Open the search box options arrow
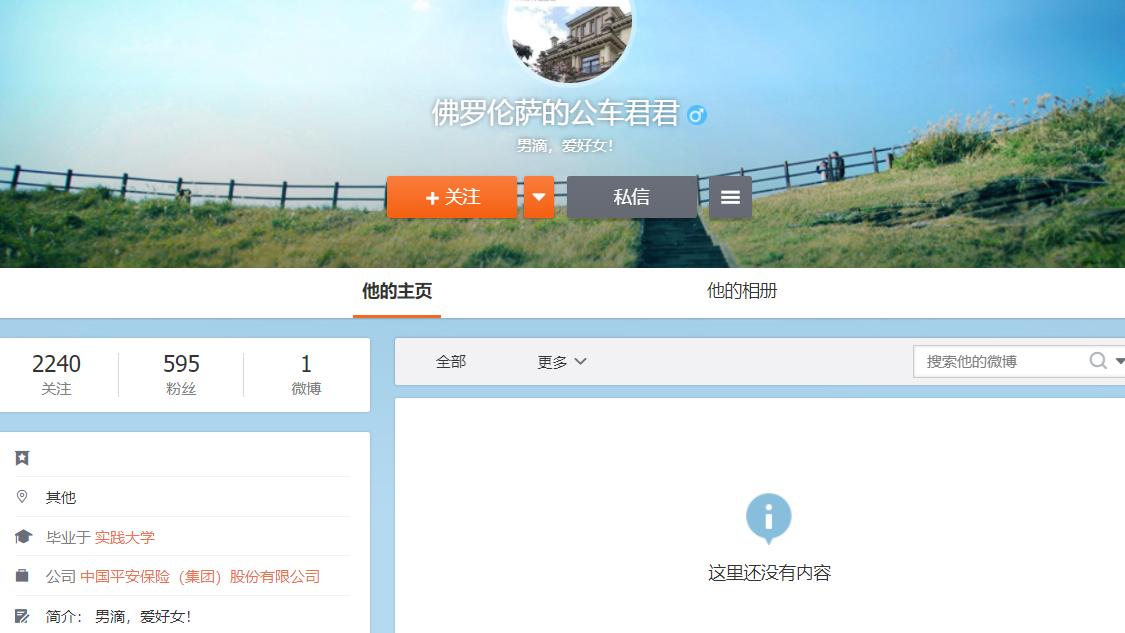Viewport: 1125px width, 633px height. point(1119,361)
